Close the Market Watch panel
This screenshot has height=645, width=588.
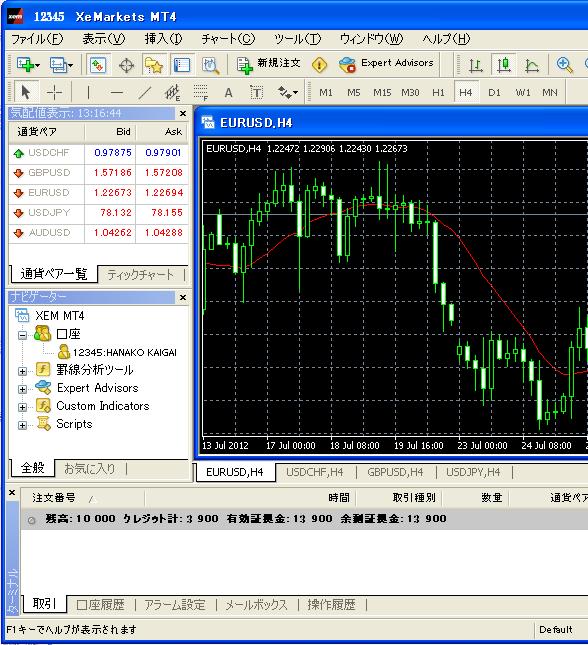(183, 114)
